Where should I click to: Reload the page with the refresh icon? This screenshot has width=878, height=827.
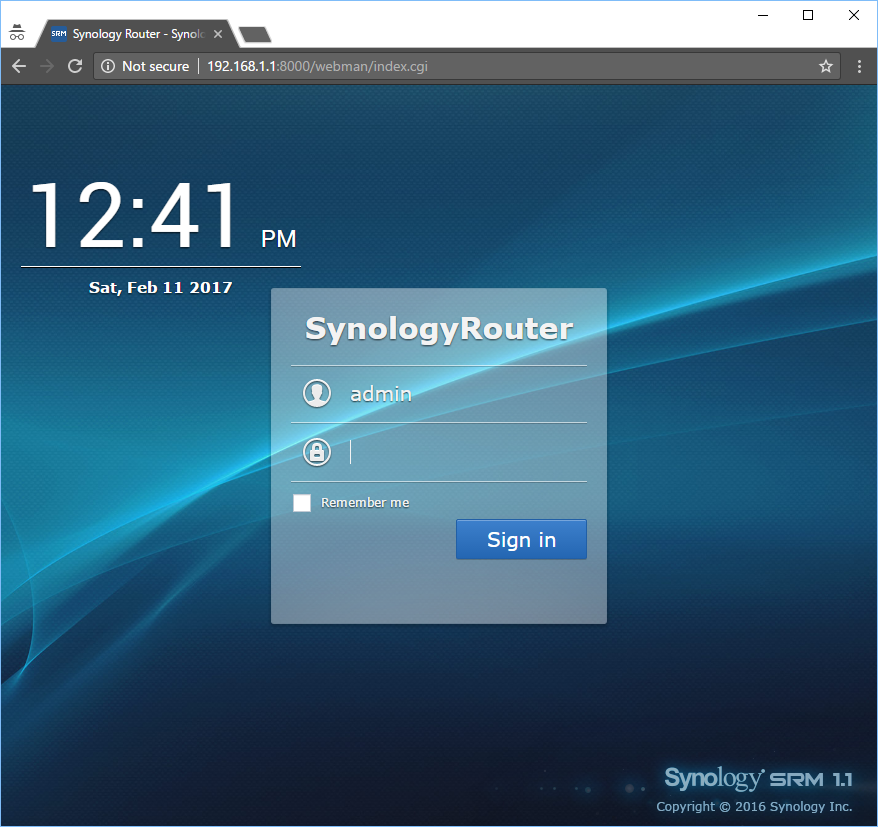point(75,66)
